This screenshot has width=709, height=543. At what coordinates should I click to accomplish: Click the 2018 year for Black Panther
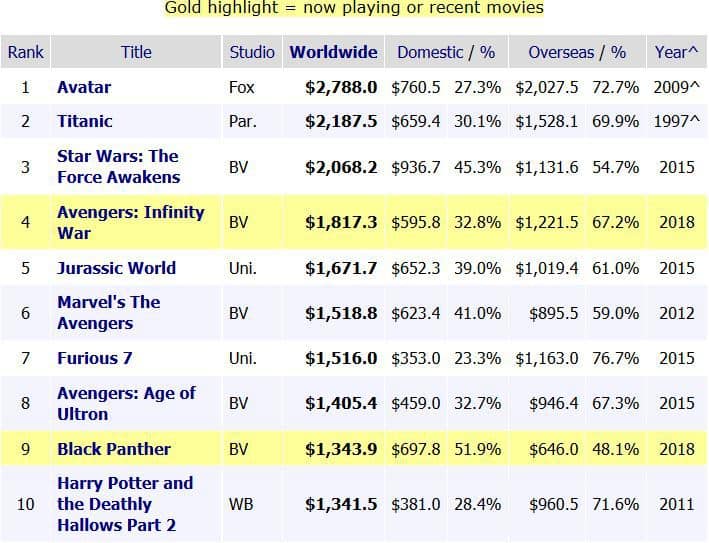676,449
